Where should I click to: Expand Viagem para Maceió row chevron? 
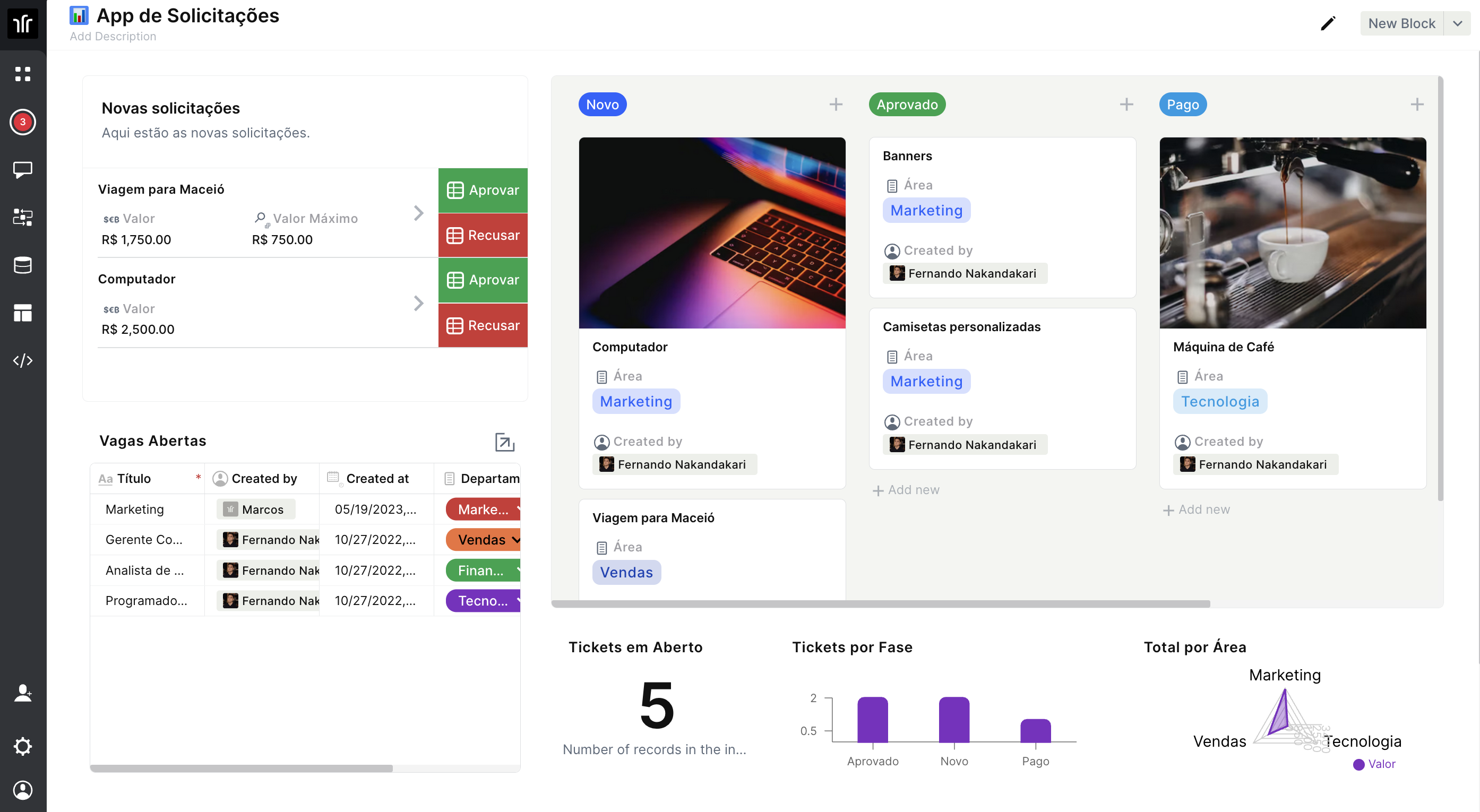point(418,213)
